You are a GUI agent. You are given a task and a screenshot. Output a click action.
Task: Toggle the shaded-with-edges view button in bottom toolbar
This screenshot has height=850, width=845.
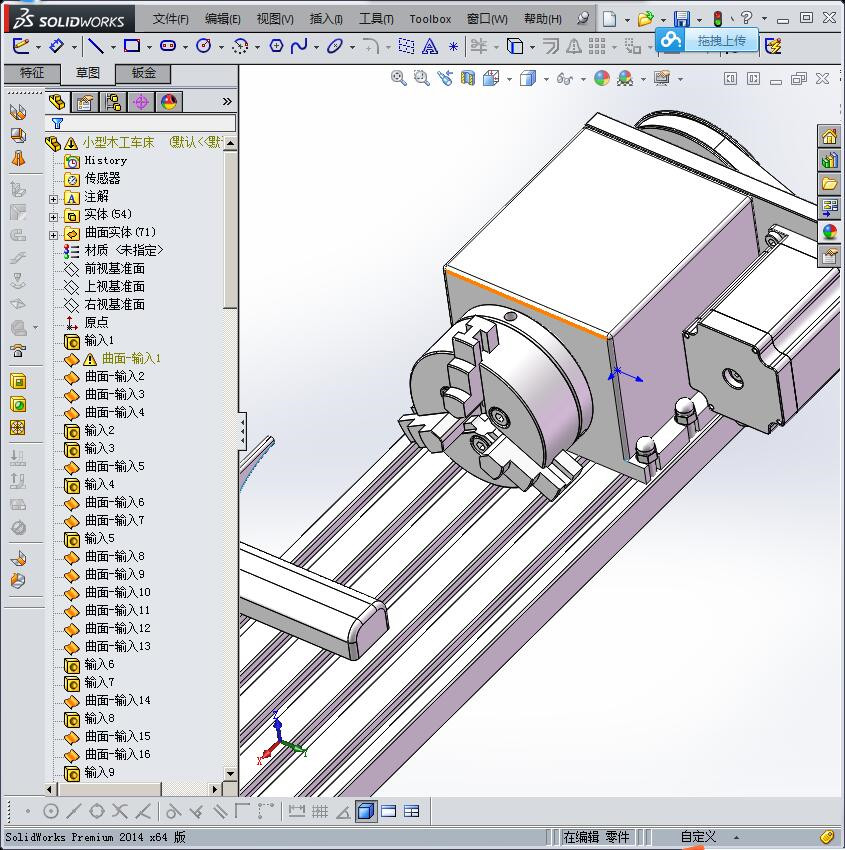pos(366,811)
